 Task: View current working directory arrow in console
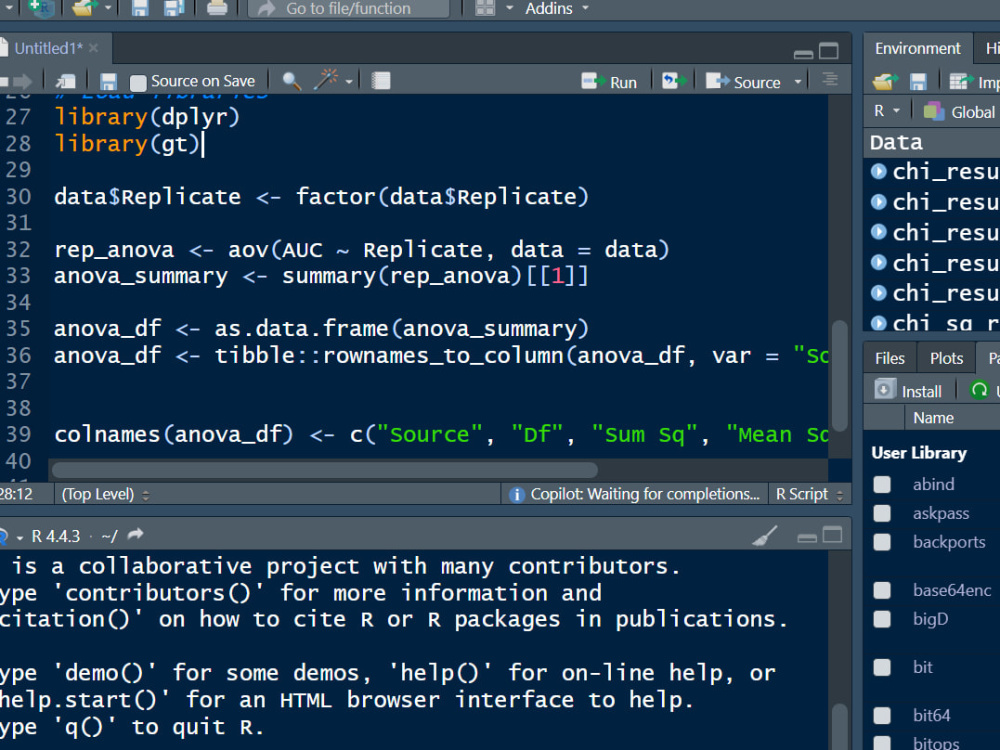135,534
